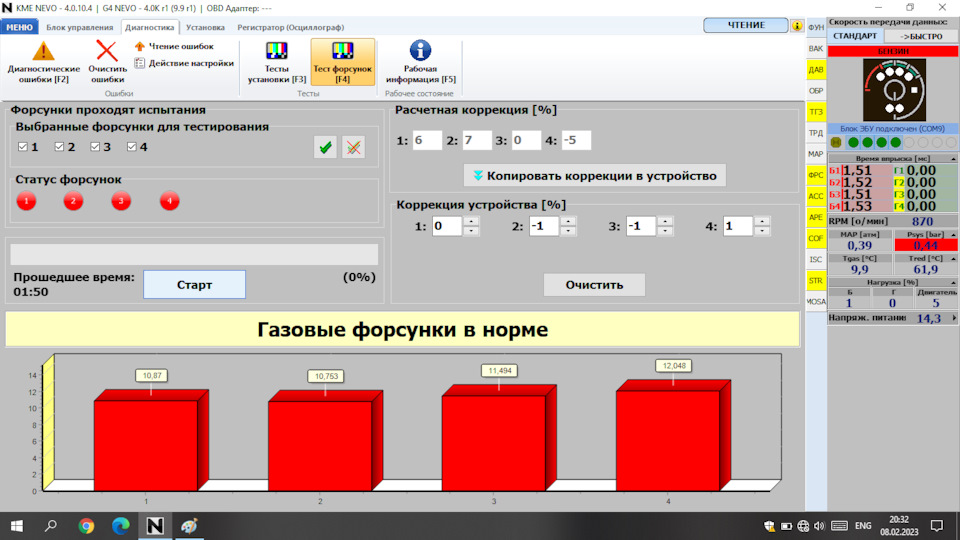Click device correction 3 value field
This screenshot has width=960, height=540.
(x=641, y=227)
